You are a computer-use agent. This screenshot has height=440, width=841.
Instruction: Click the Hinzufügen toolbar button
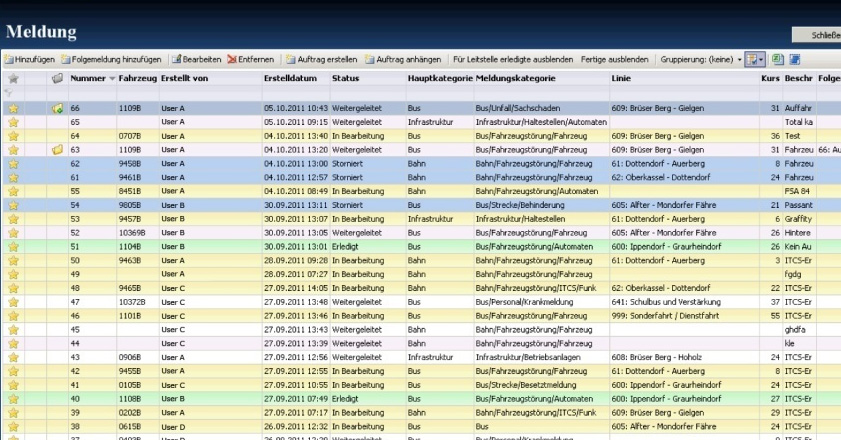(x=30, y=60)
